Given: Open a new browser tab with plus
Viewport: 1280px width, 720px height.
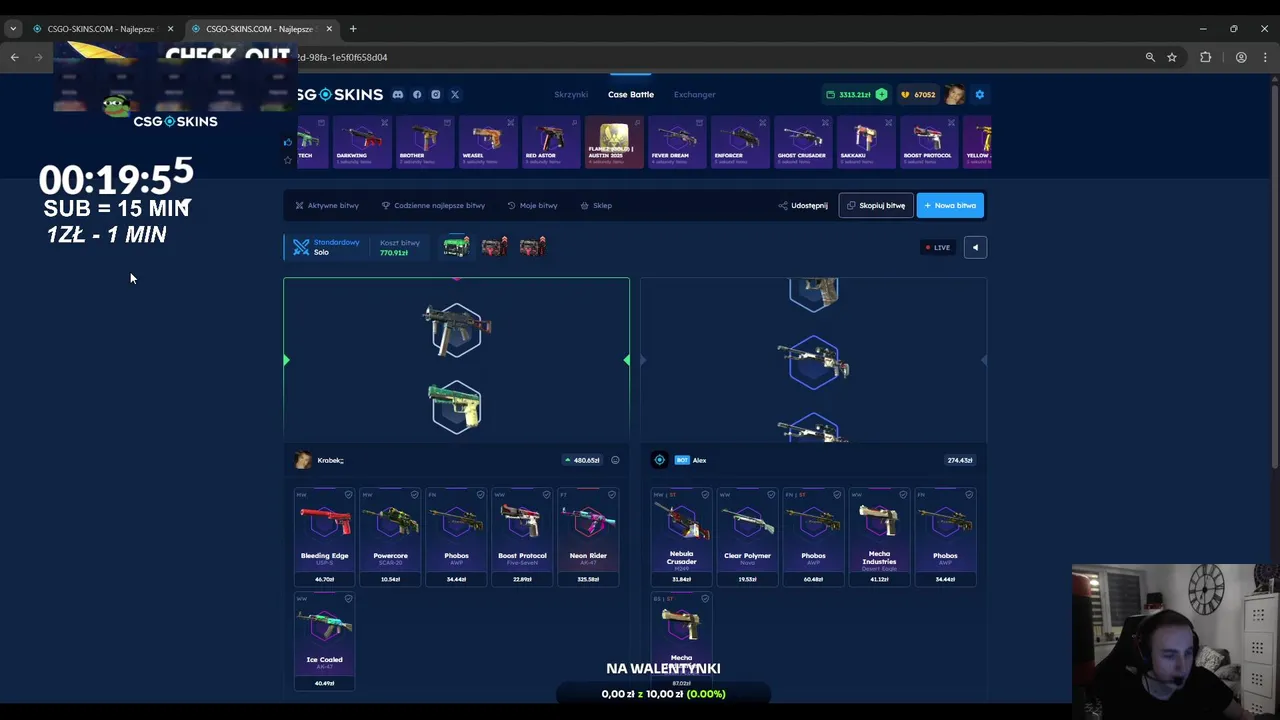Looking at the screenshot, I should coord(353,28).
